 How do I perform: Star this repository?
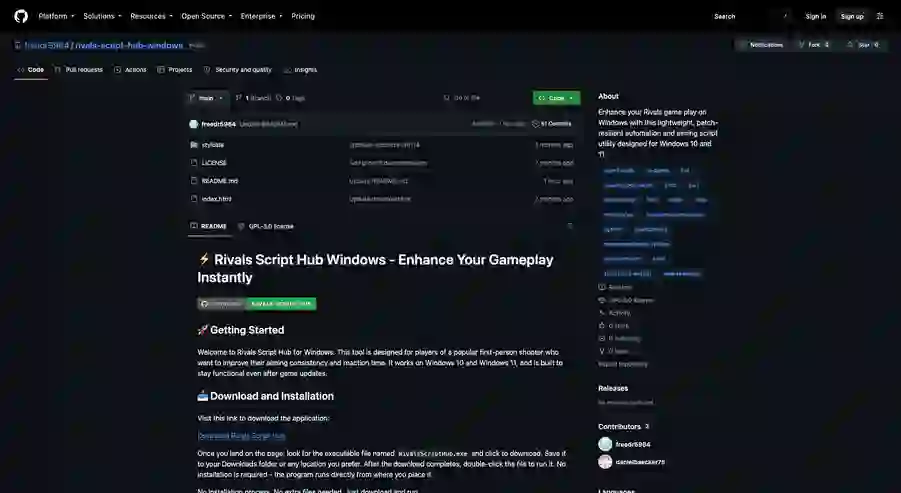tap(864, 44)
